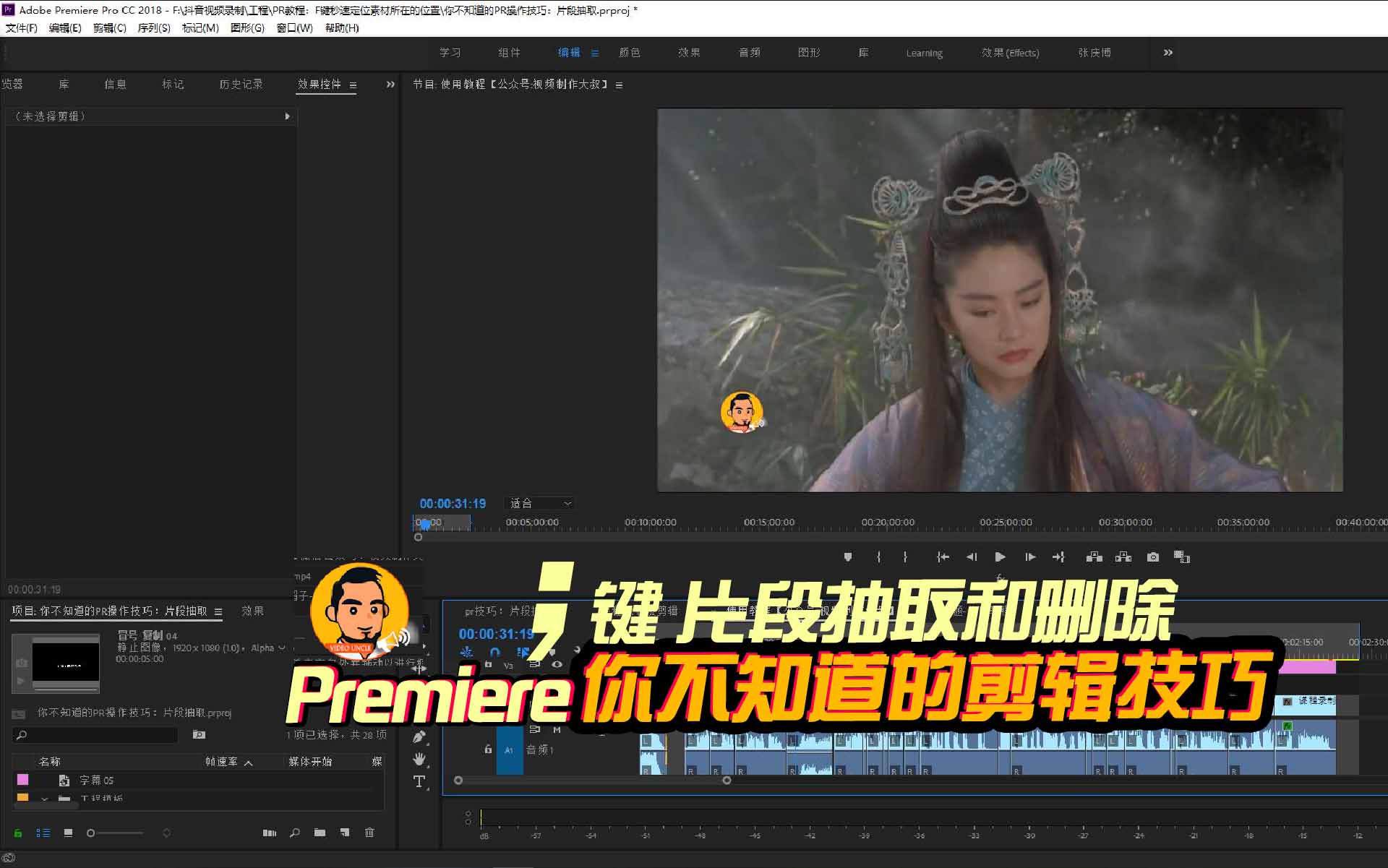The height and width of the screenshot is (868, 1388).
Task: Switch to the Learning workspace
Action: 924,53
